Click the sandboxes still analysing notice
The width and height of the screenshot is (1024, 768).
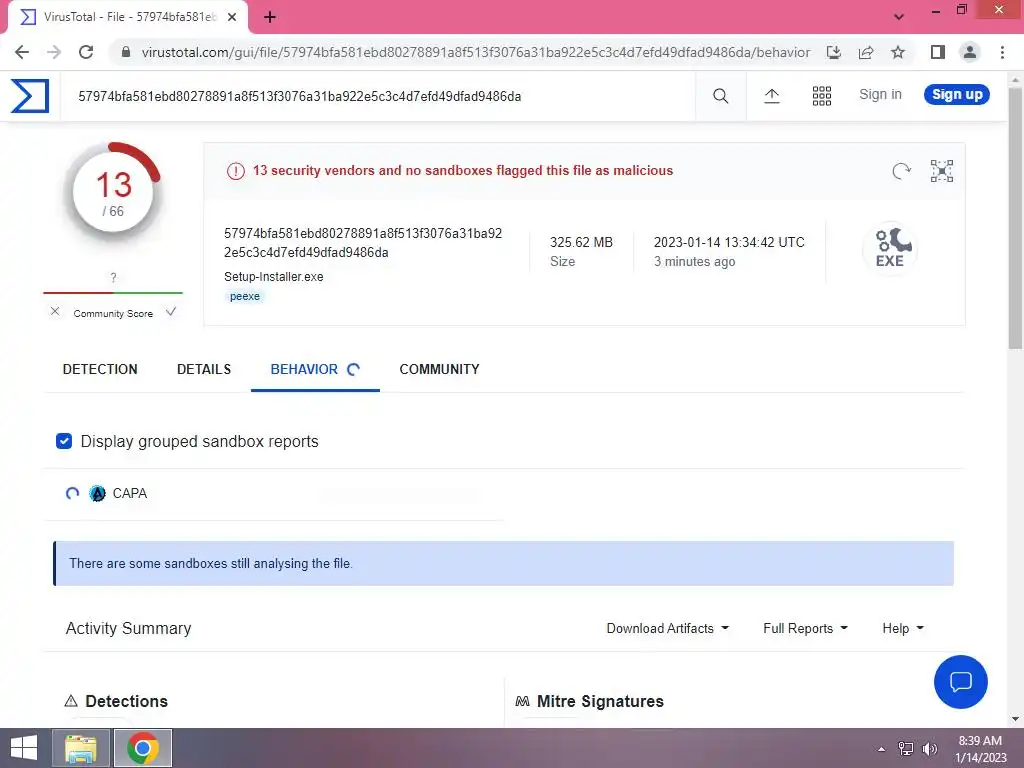(x=504, y=564)
